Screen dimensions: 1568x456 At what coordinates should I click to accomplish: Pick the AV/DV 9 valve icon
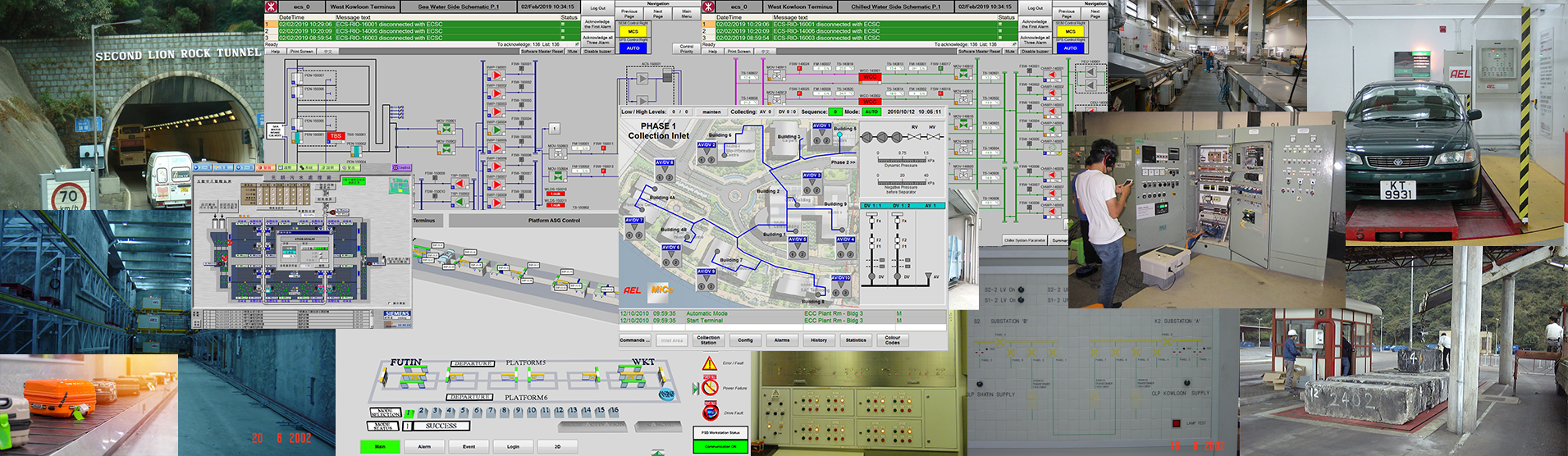(x=706, y=280)
